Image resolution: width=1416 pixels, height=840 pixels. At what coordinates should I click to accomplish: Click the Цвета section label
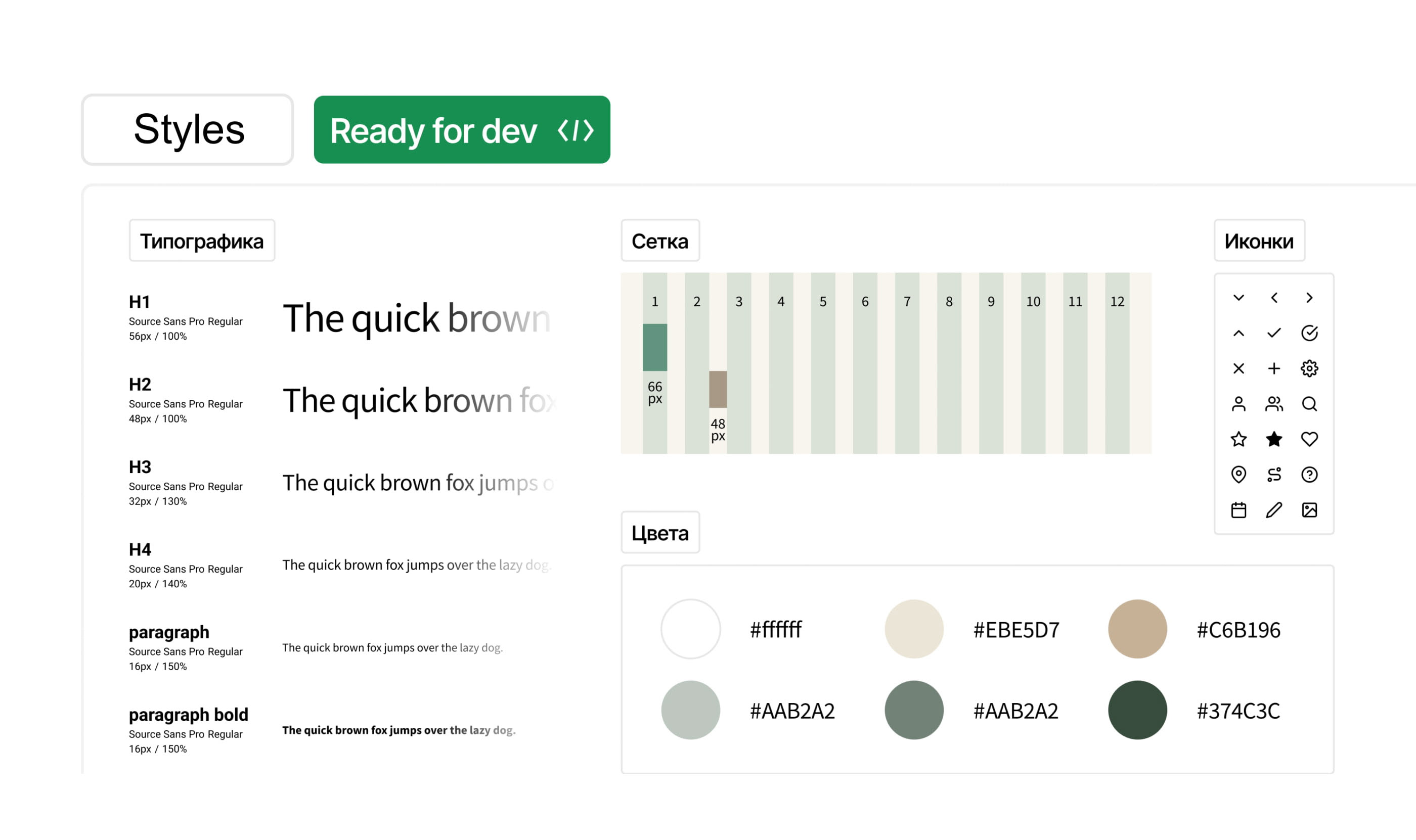coord(660,533)
